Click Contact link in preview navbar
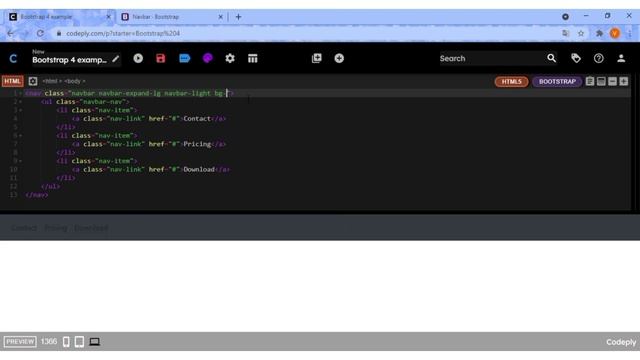This screenshot has height=360, width=640. 24,228
